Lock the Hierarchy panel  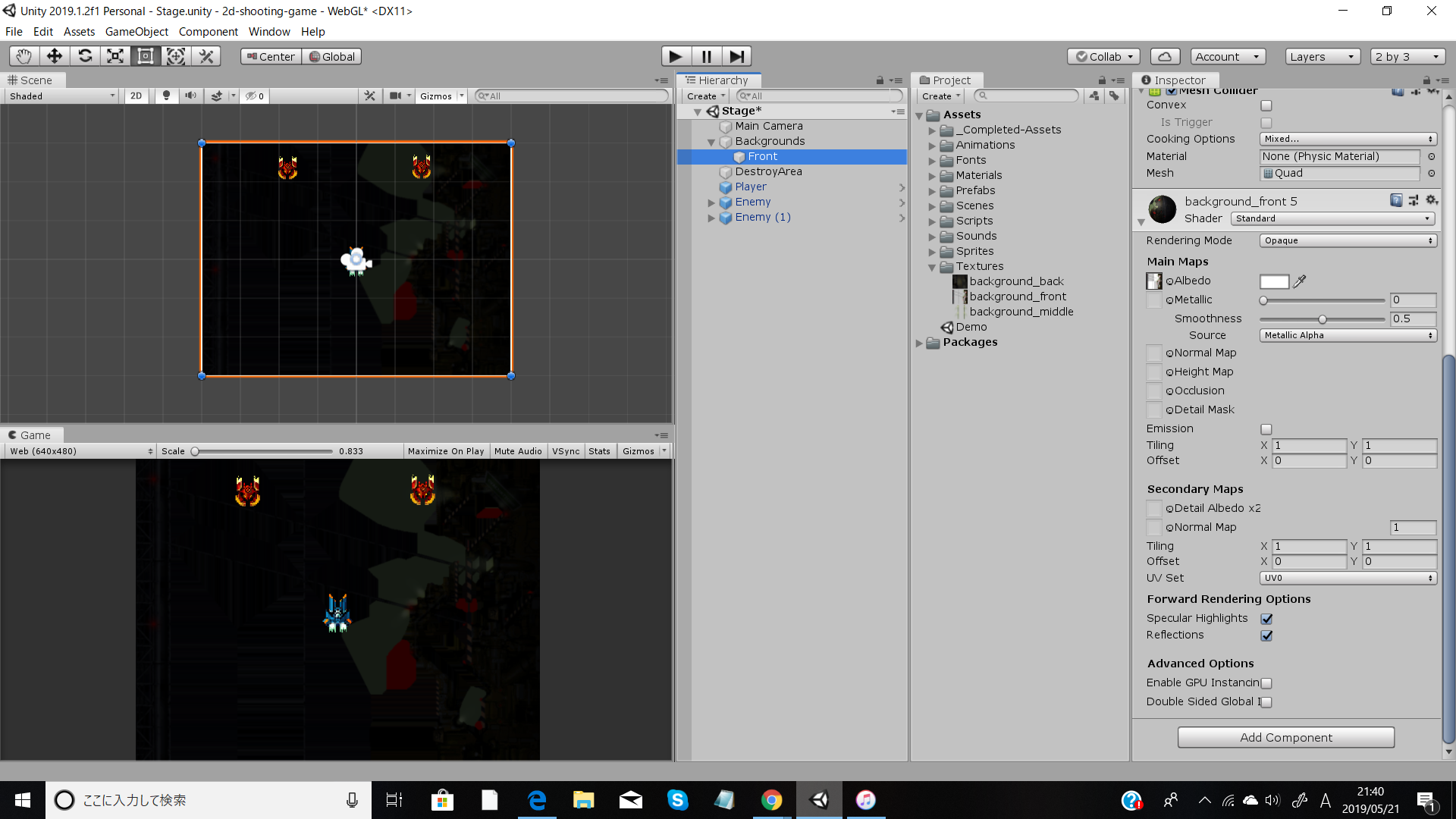point(880,80)
